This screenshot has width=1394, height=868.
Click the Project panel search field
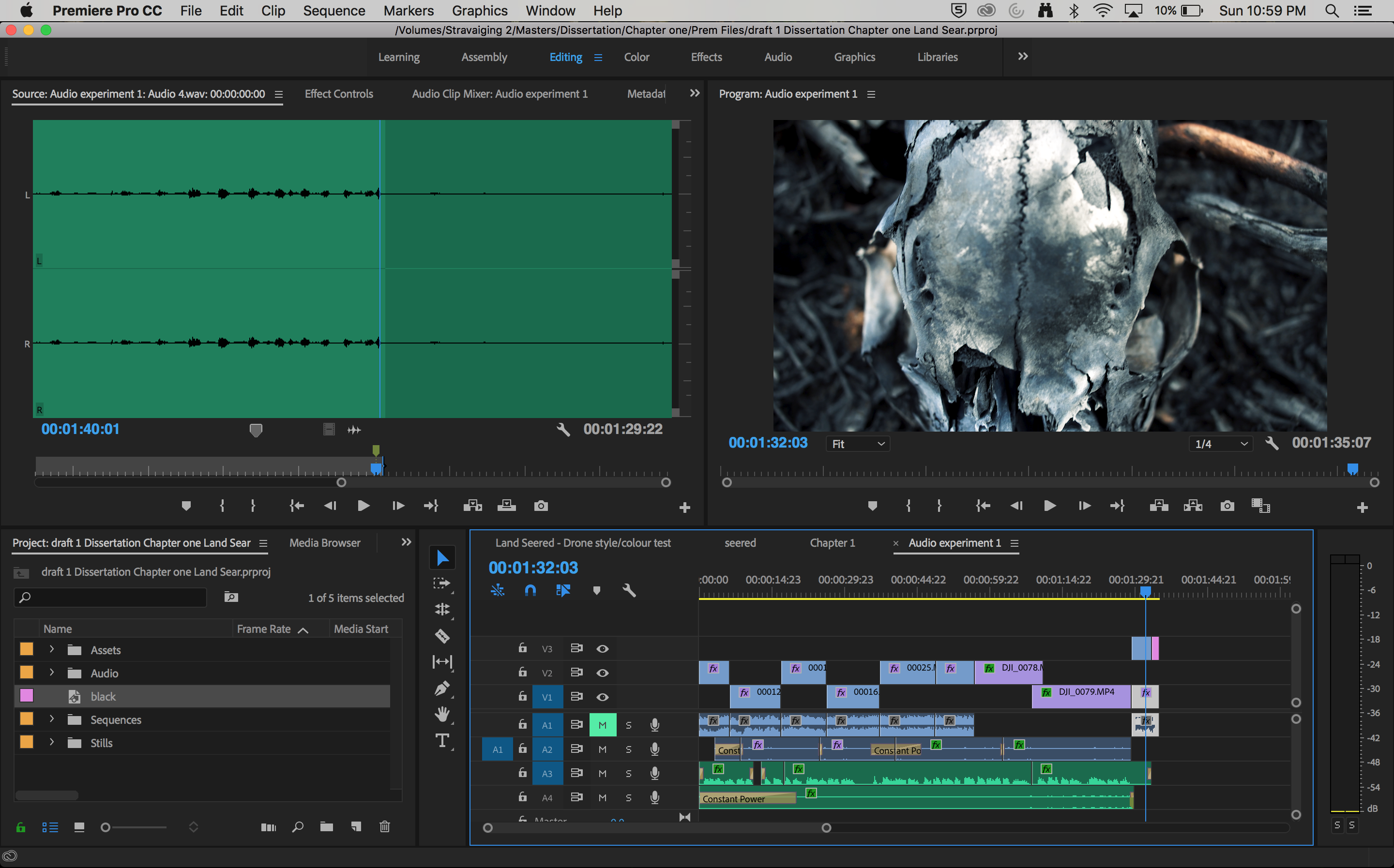115,598
